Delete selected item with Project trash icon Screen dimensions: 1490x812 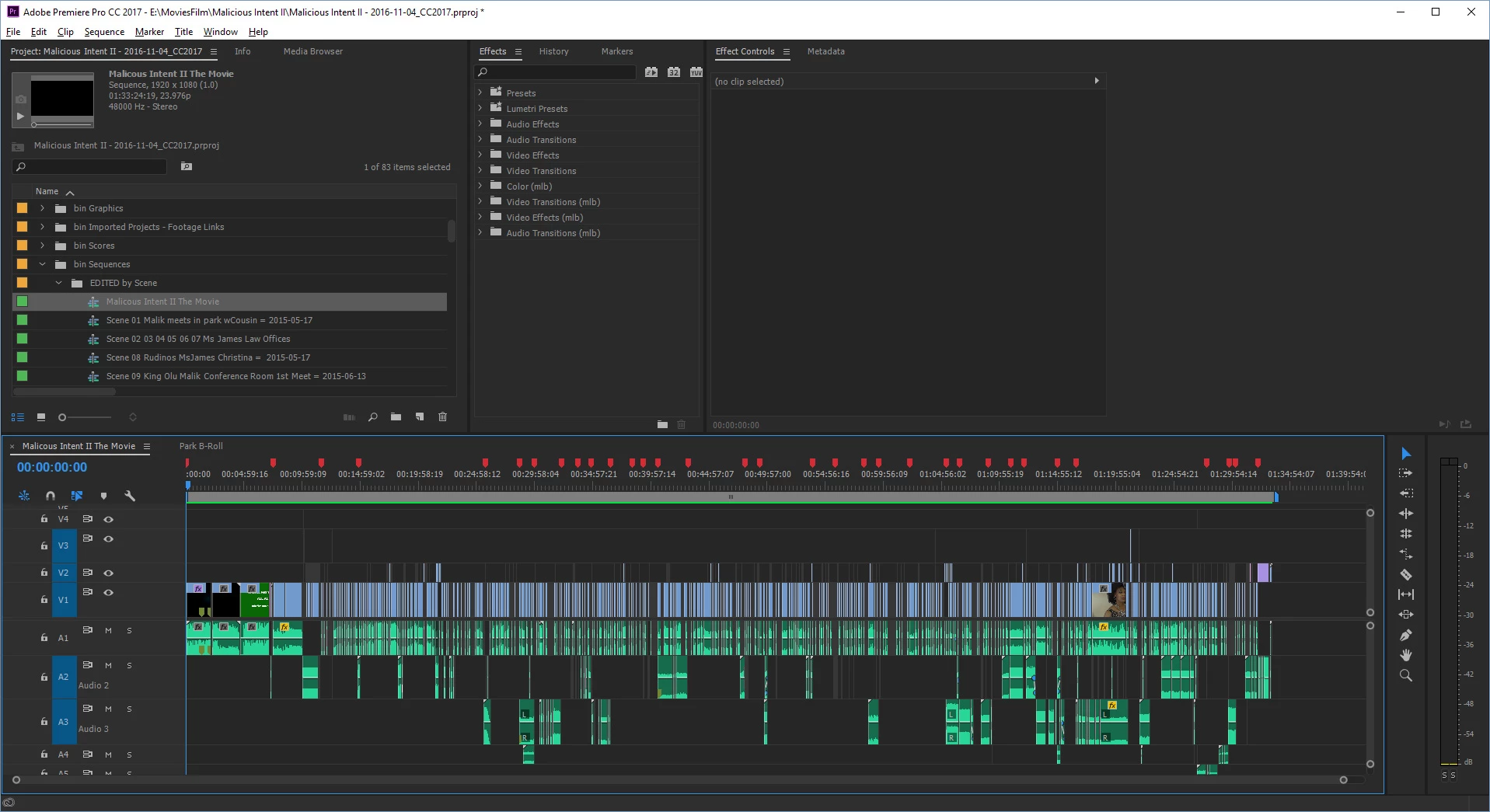(x=443, y=417)
